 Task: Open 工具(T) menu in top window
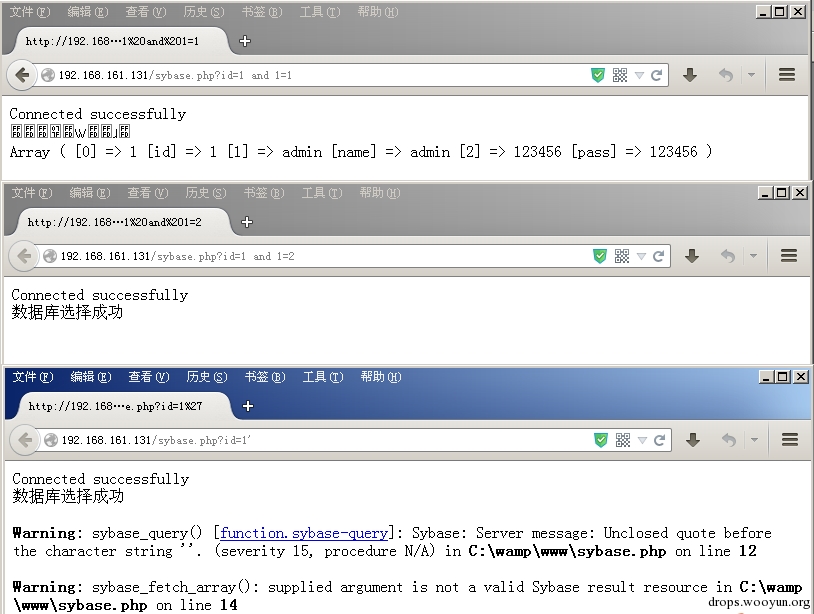(x=320, y=12)
